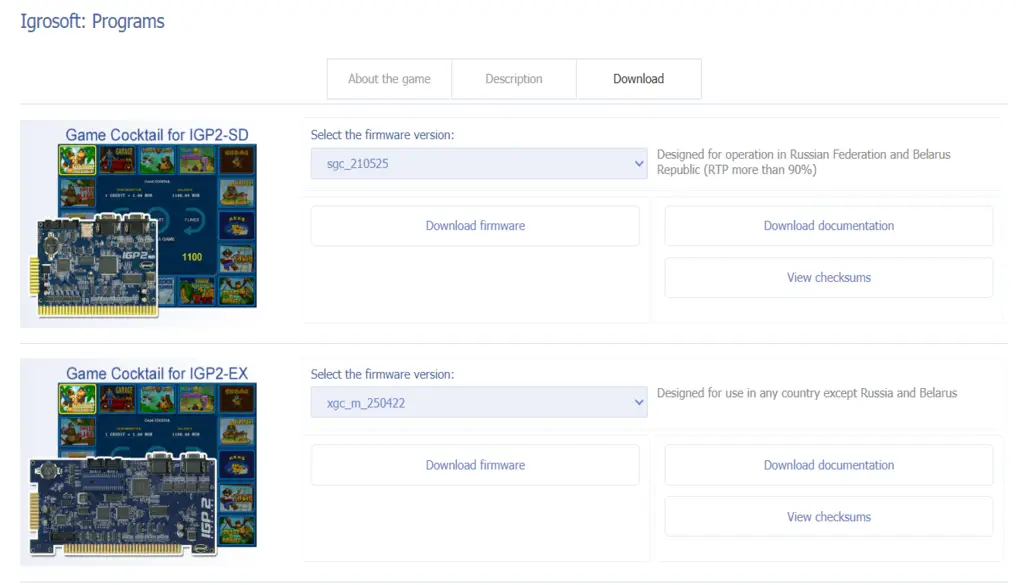This screenshot has width=1025, height=585.
Task: Open the xgc_m_250422 firmware version dropdown
Action: [479, 403]
